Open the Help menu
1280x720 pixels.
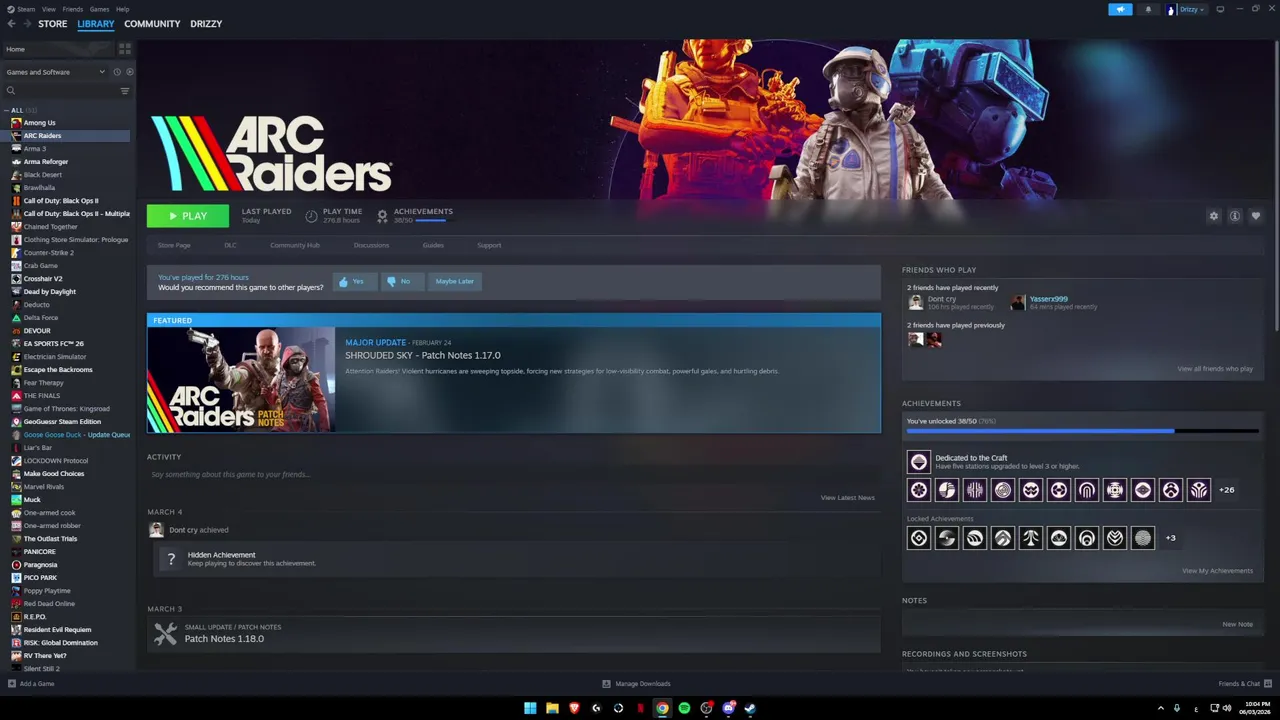pos(122,9)
